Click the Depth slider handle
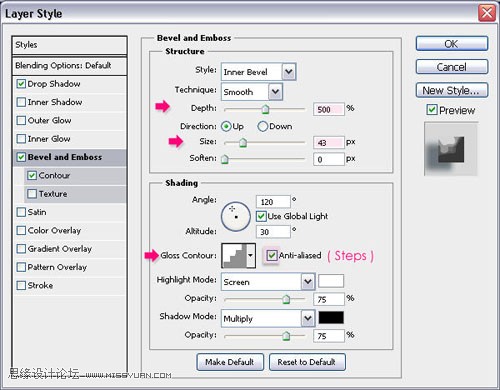The height and width of the screenshot is (390, 500). click(265, 109)
